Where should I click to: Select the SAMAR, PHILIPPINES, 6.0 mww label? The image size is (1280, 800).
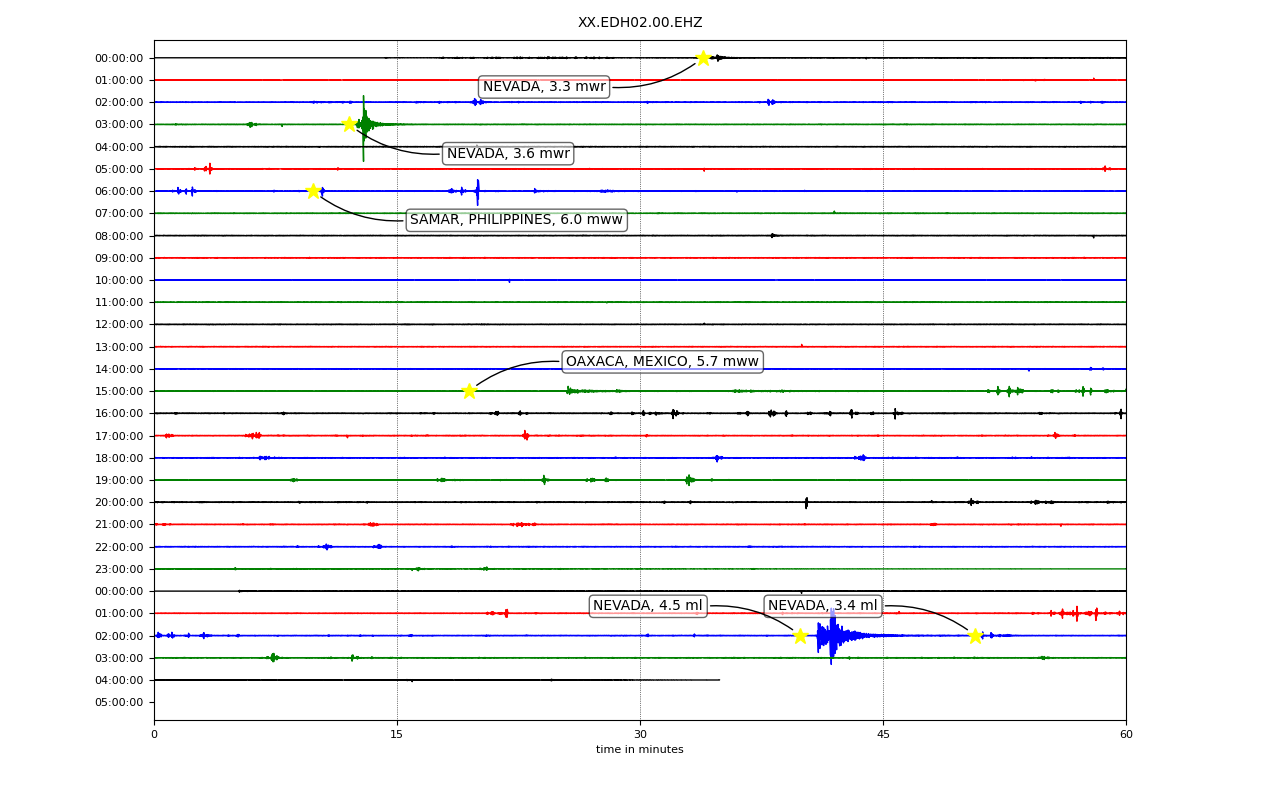coord(516,220)
